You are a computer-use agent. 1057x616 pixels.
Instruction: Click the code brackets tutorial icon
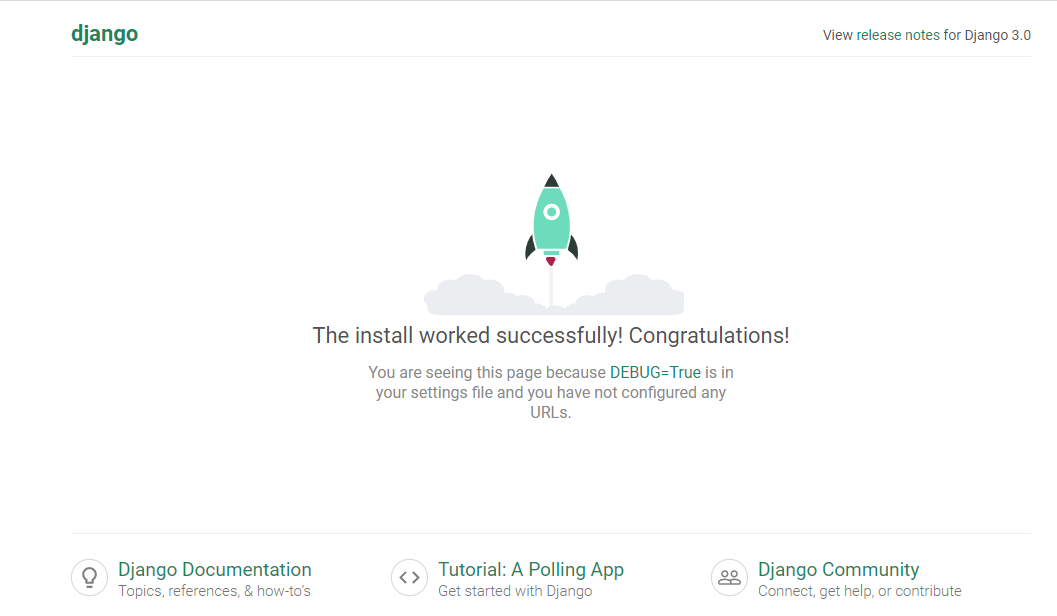pyautogui.click(x=409, y=578)
